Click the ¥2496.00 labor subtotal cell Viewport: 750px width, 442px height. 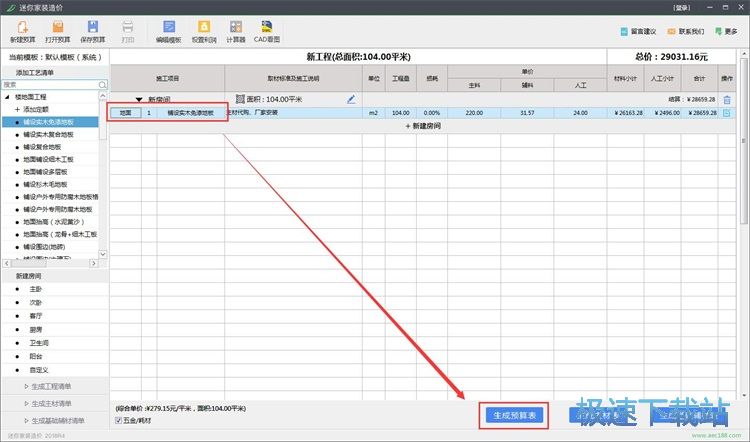click(x=662, y=113)
